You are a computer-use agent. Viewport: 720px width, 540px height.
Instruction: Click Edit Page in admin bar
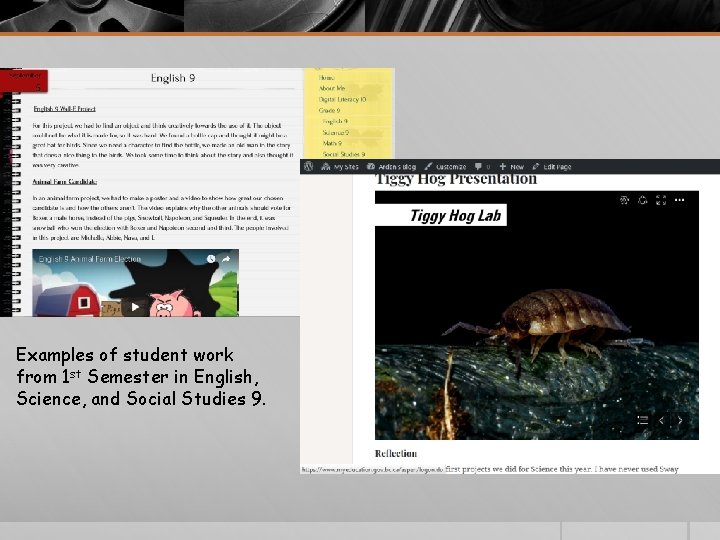pos(552,167)
